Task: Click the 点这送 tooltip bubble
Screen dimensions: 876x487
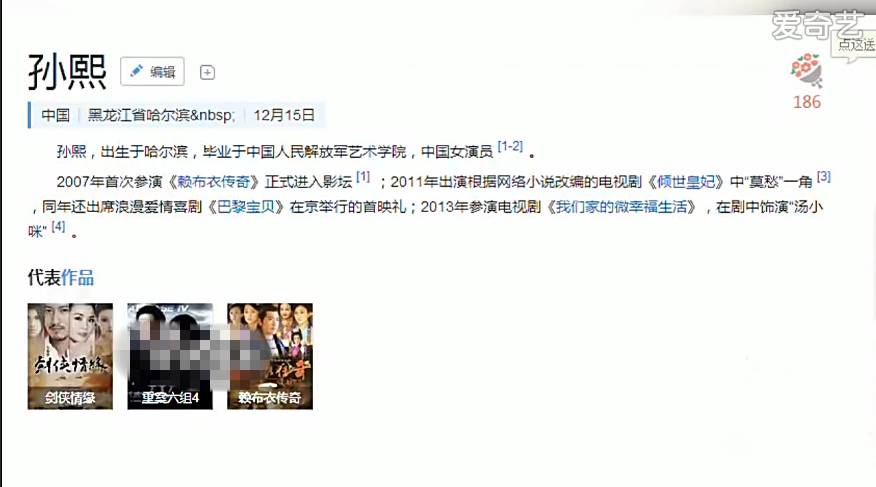Action: [855, 45]
